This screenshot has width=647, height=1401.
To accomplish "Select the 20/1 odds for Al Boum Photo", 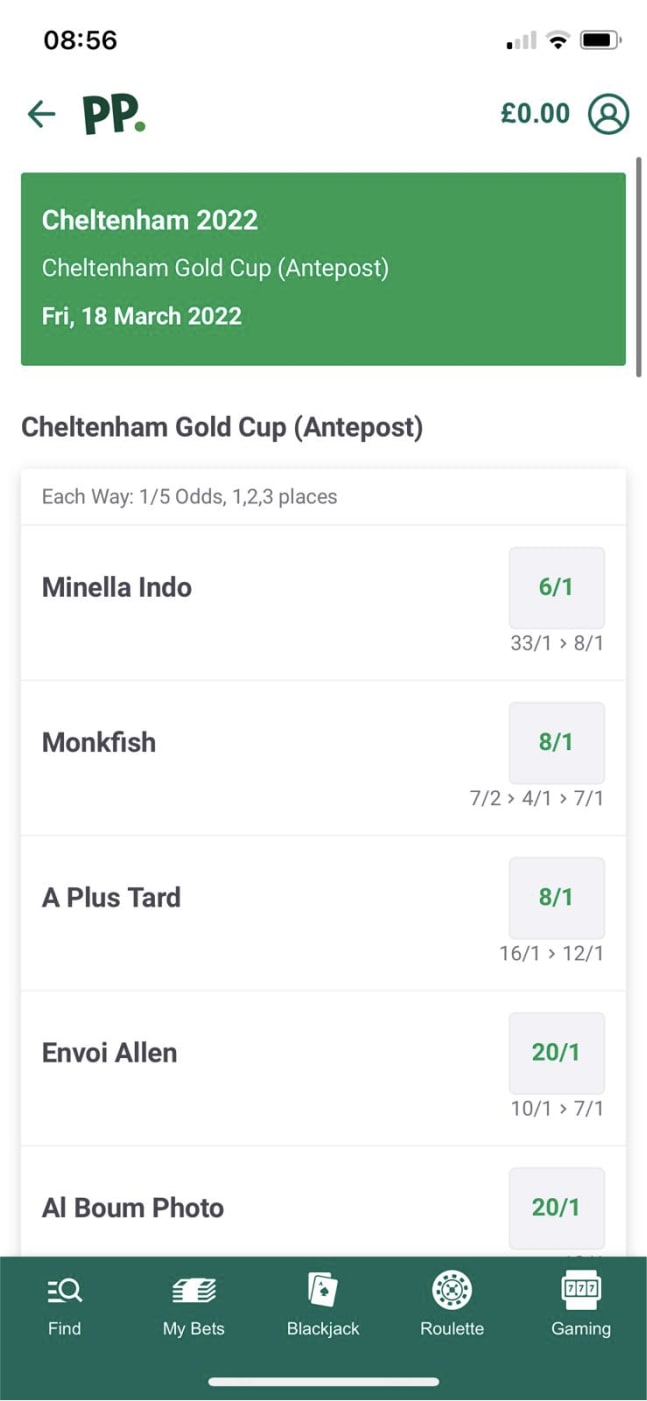I will pos(556,1208).
